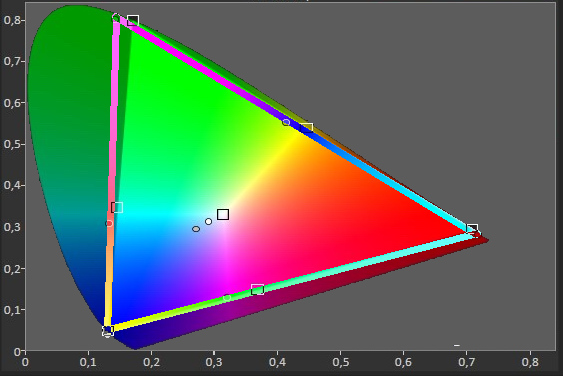The image size is (563, 376).
Task: Click the horizontal axis label 0,4
Action: click(277, 362)
